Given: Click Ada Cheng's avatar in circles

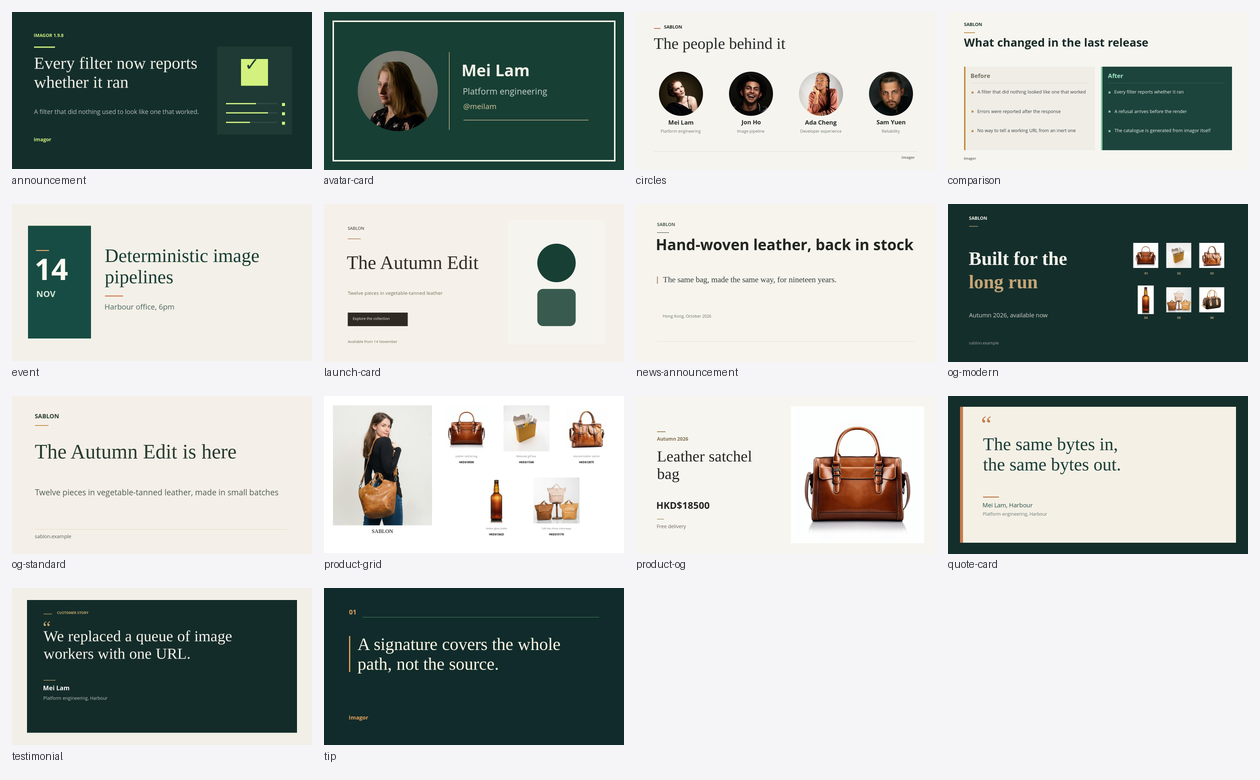Looking at the screenshot, I should [821, 94].
